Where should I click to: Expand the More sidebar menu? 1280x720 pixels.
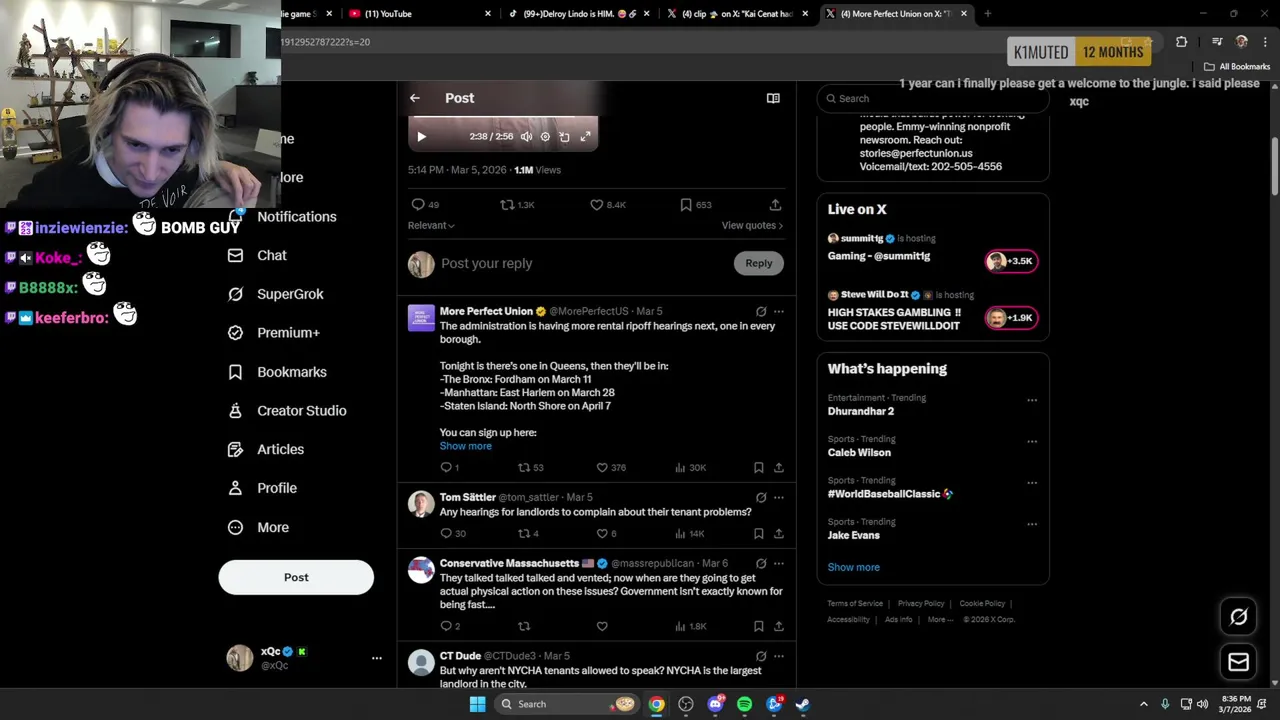pyautogui.click(x=259, y=527)
